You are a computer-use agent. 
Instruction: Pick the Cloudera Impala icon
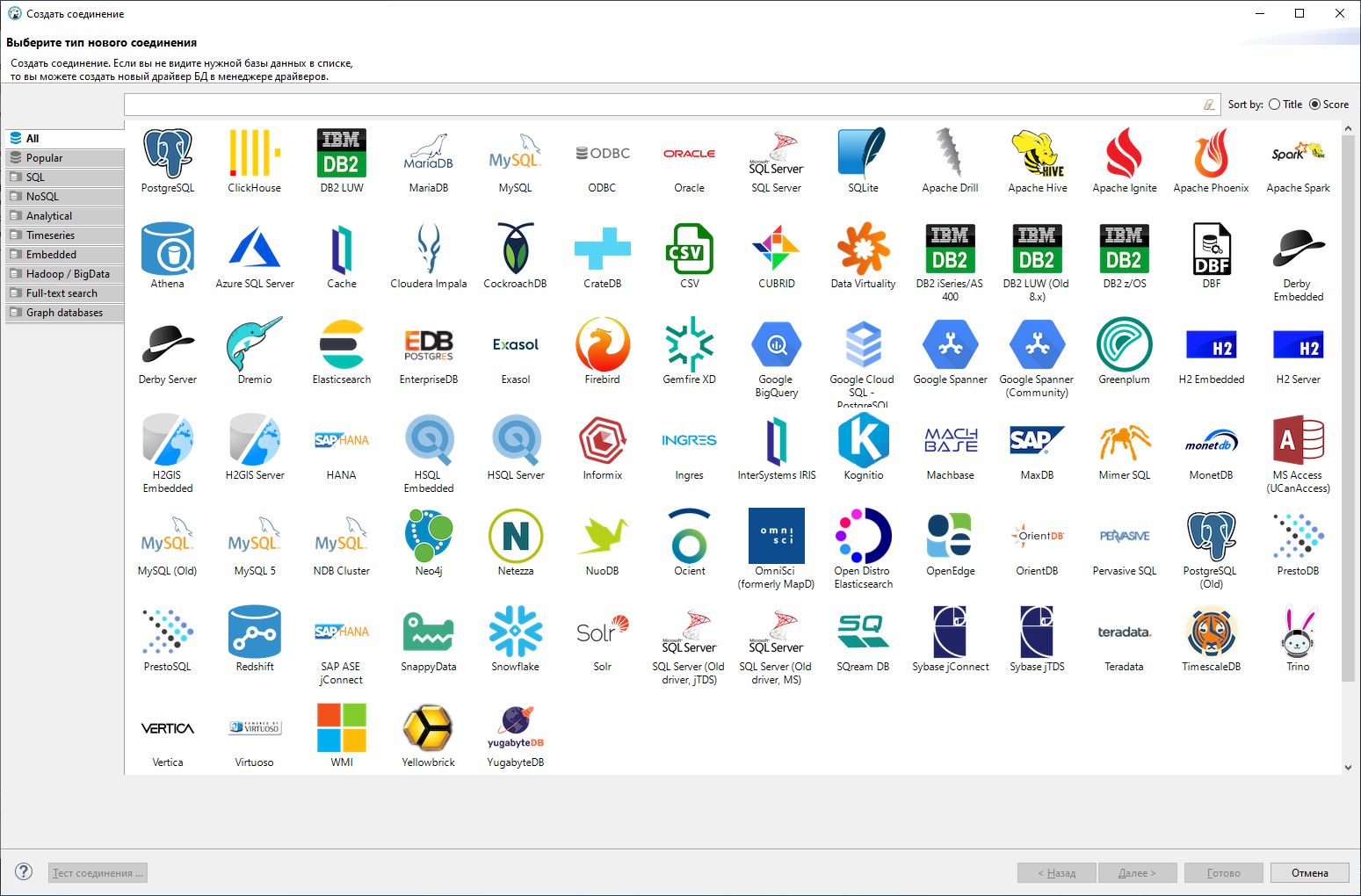click(x=429, y=249)
